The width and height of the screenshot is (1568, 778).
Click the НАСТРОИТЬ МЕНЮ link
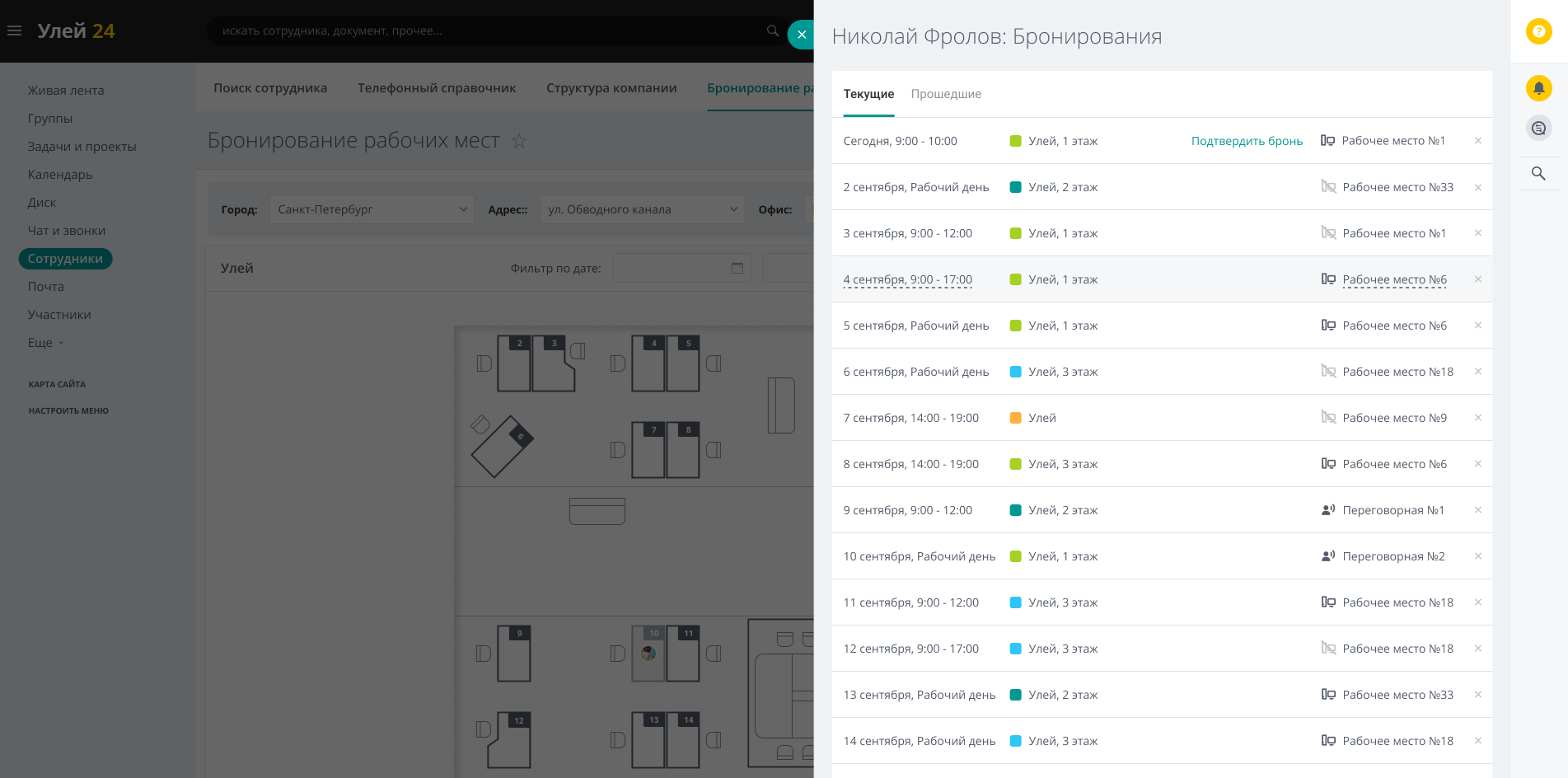(x=68, y=410)
